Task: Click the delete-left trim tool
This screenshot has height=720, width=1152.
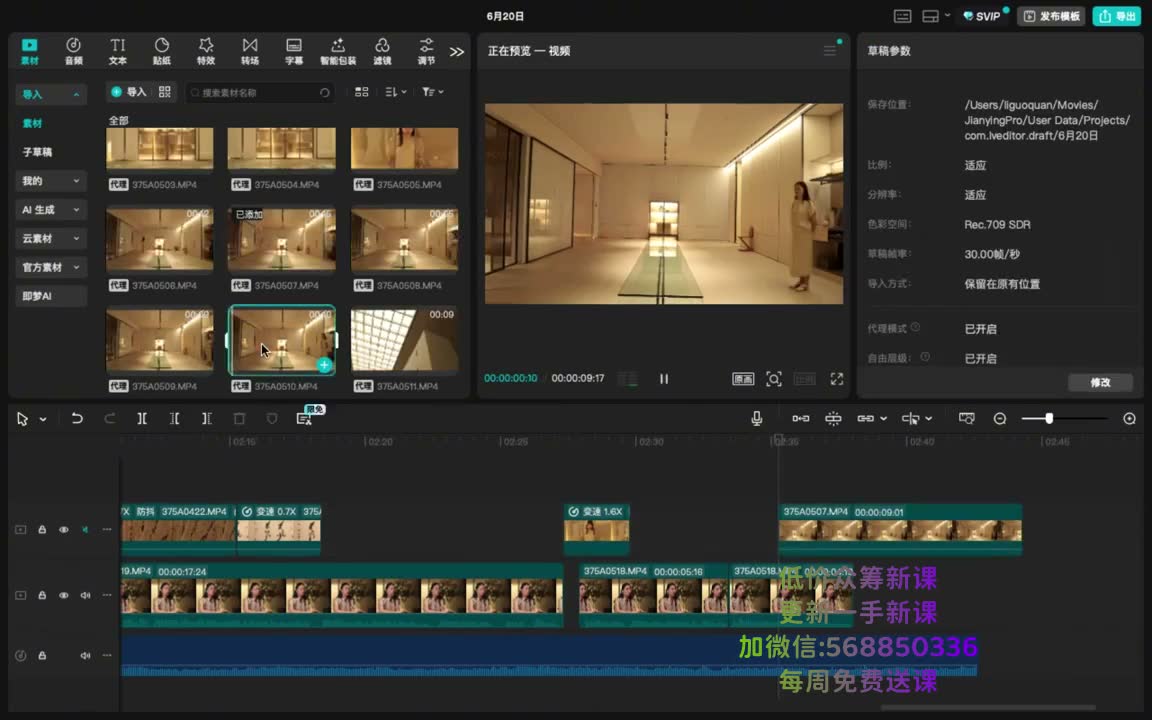Action: click(174, 418)
